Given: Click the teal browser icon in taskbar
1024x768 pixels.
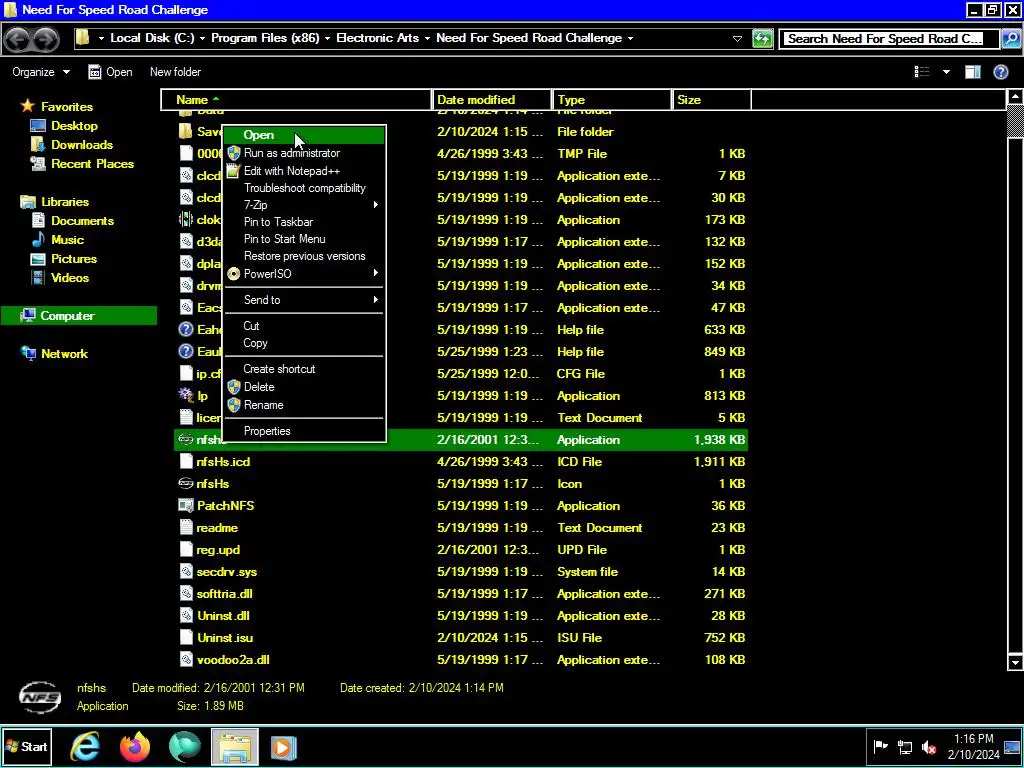Looking at the screenshot, I should (185, 746).
